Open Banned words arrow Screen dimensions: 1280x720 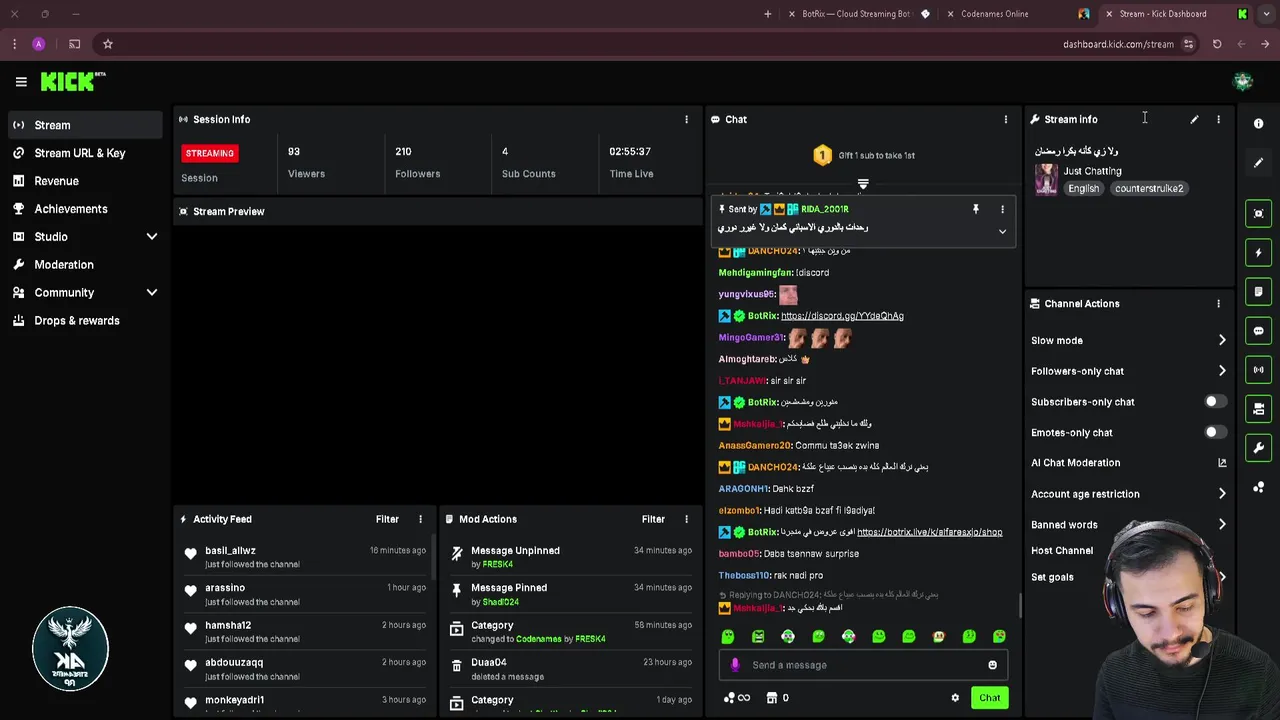[x=1222, y=525]
